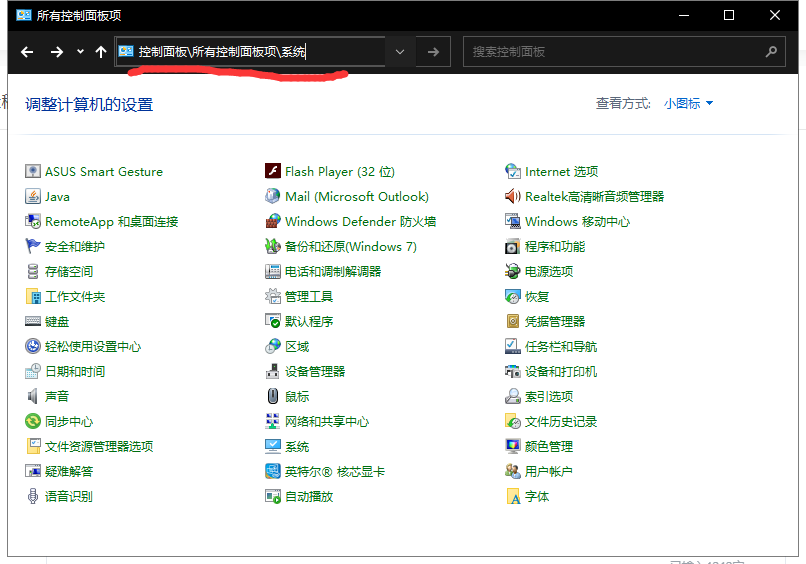This screenshot has width=806, height=564.
Task: Go forward with the right arrow
Action: [57, 51]
